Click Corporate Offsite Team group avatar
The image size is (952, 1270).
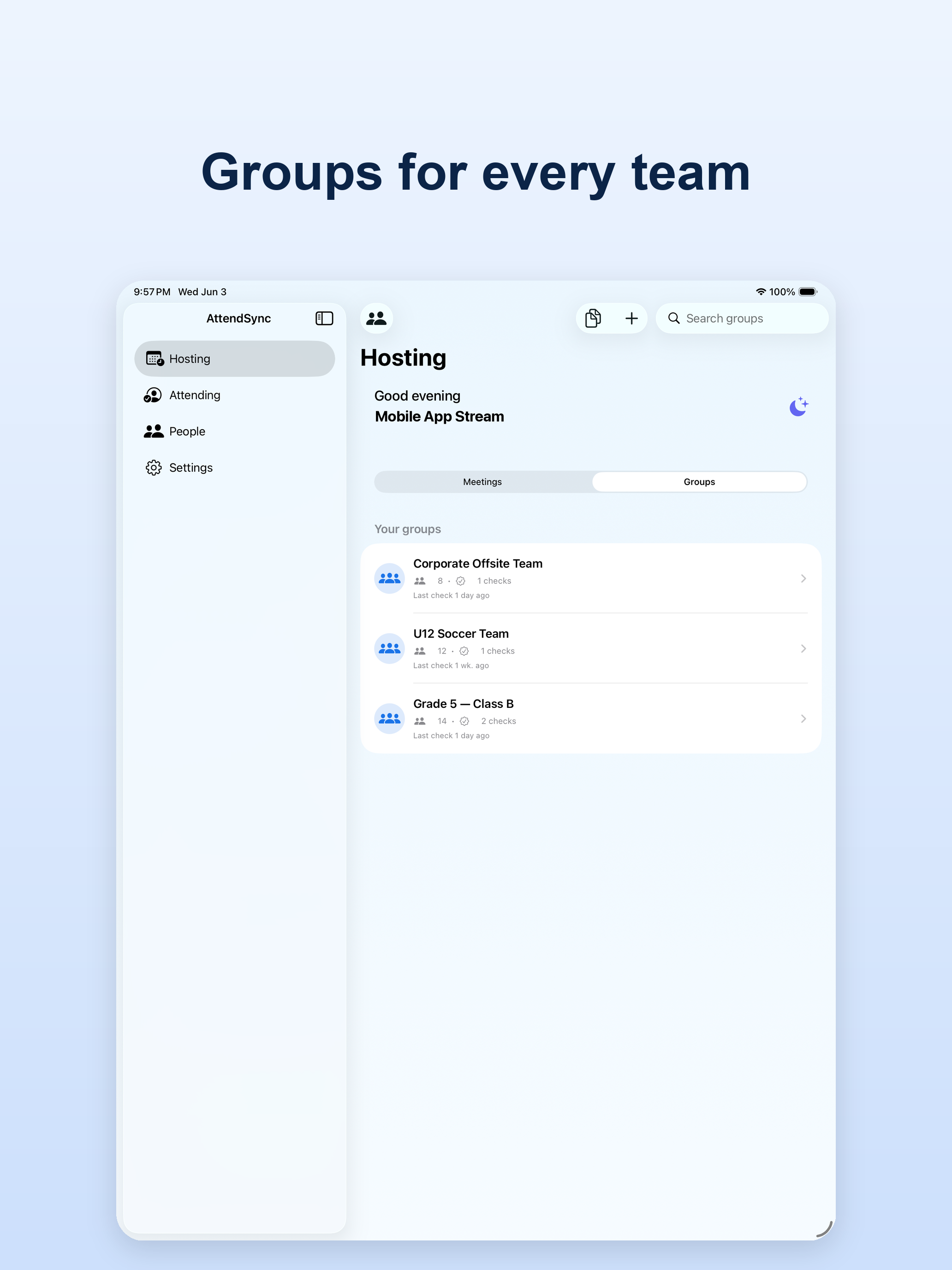390,578
